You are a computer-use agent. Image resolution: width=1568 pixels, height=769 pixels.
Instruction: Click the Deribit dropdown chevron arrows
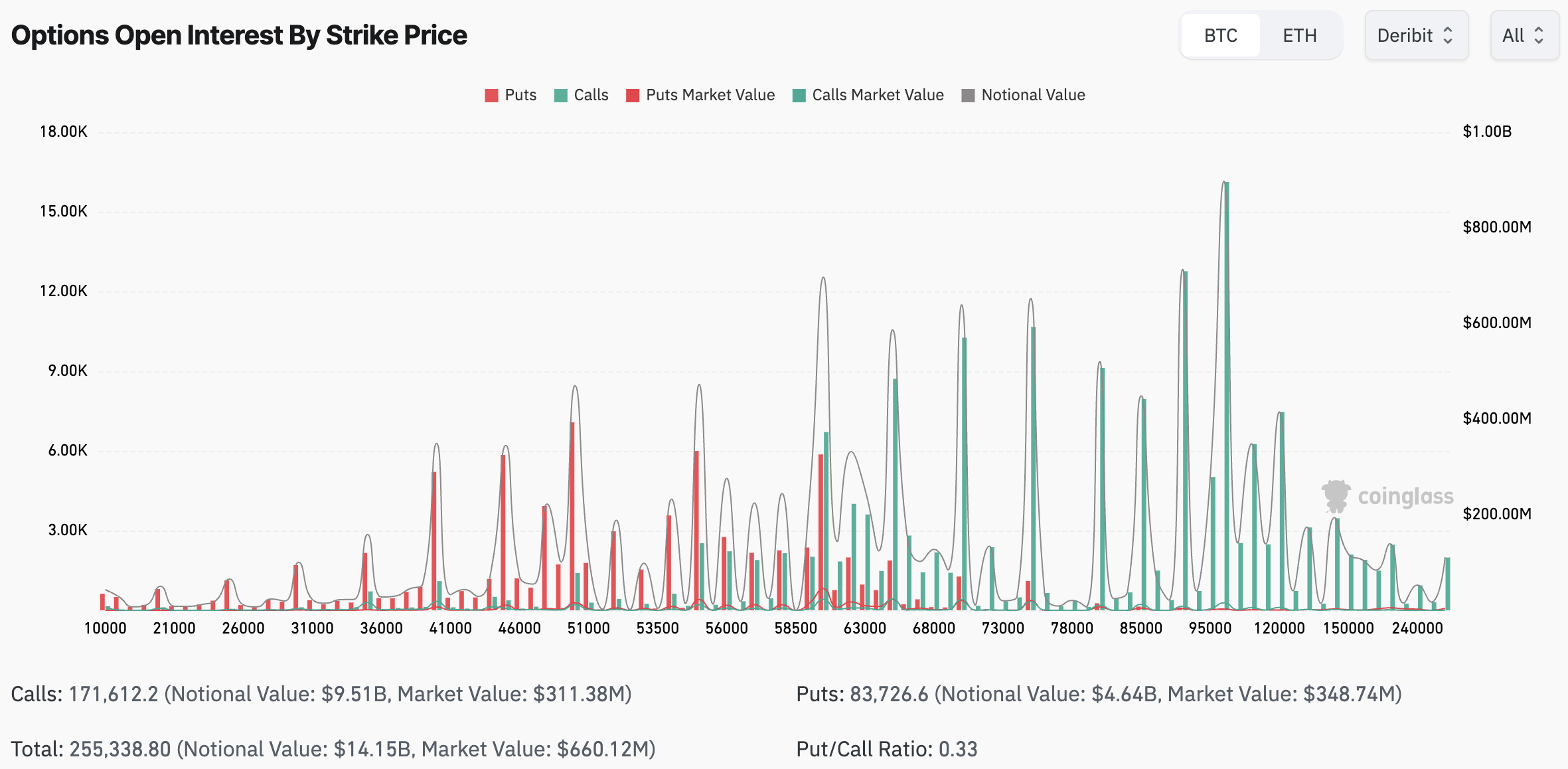1449,36
